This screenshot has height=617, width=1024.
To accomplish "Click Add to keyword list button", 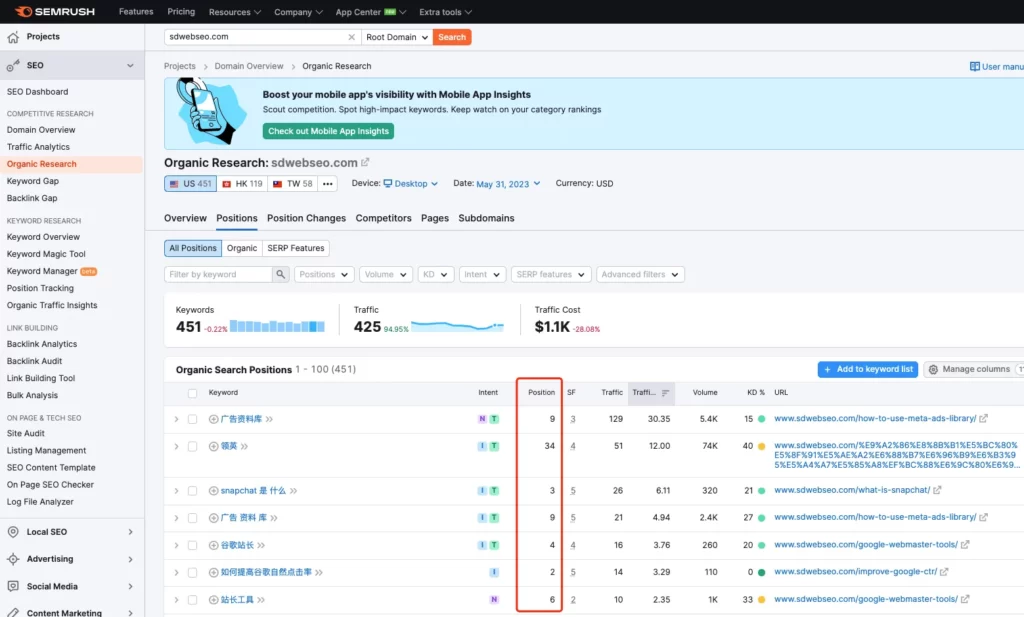I will click(868, 370).
